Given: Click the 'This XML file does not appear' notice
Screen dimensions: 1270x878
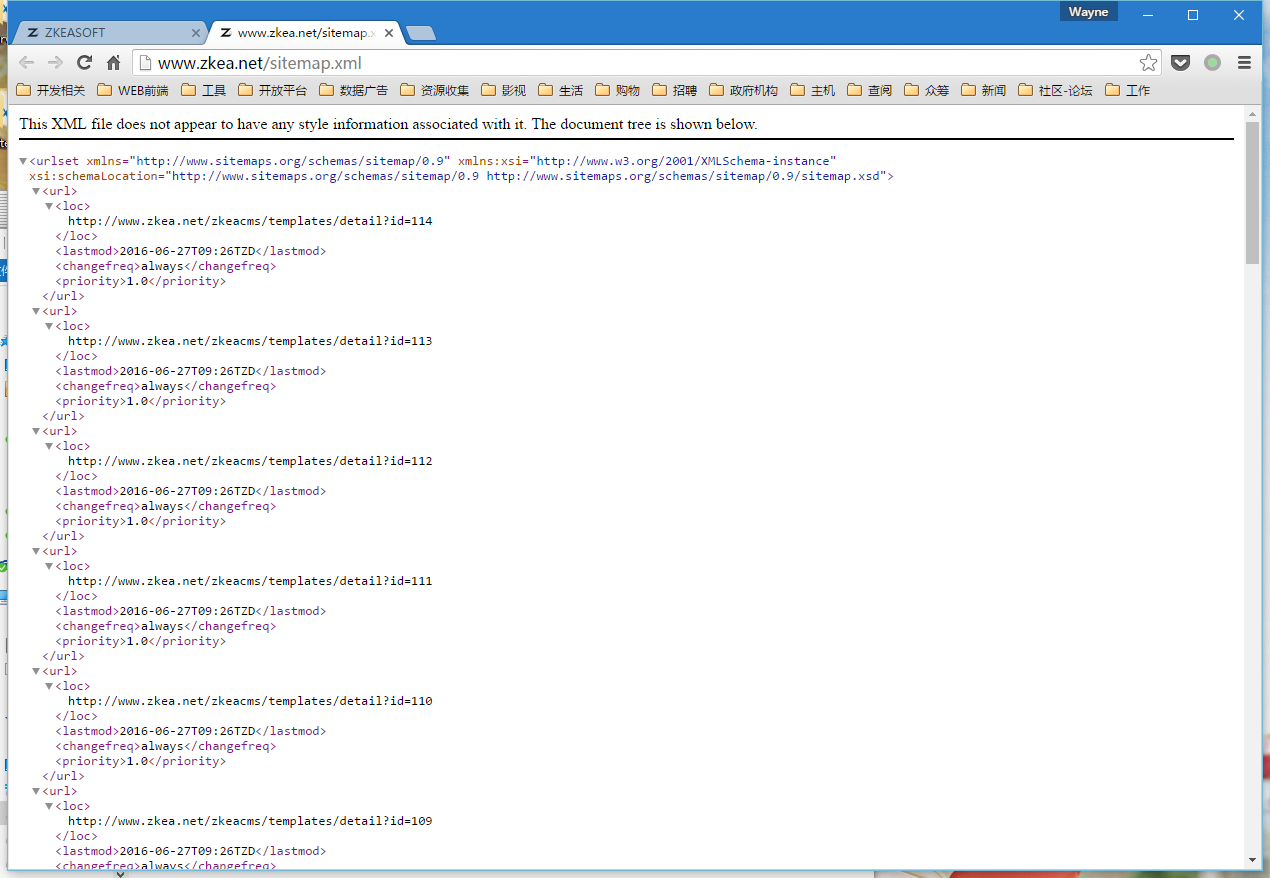Looking at the screenshot, I should coord(388,124).
